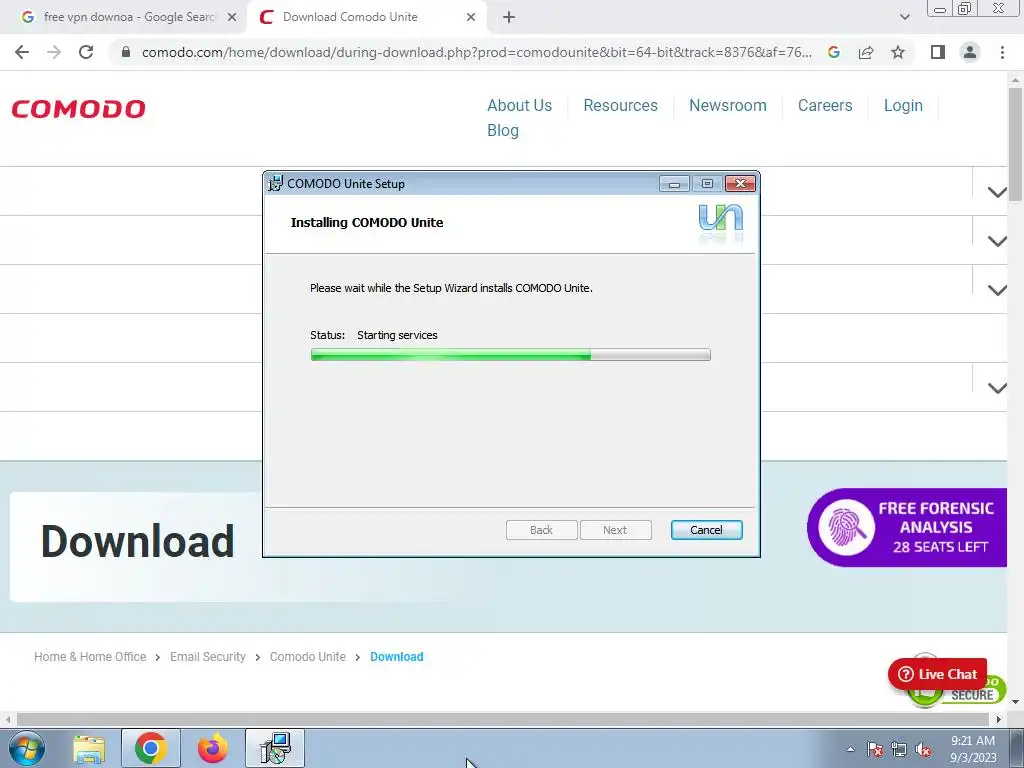Viewport: 1024px width, 768px height.
Task: Open the About Us menu link
Action: coord(519,105)
